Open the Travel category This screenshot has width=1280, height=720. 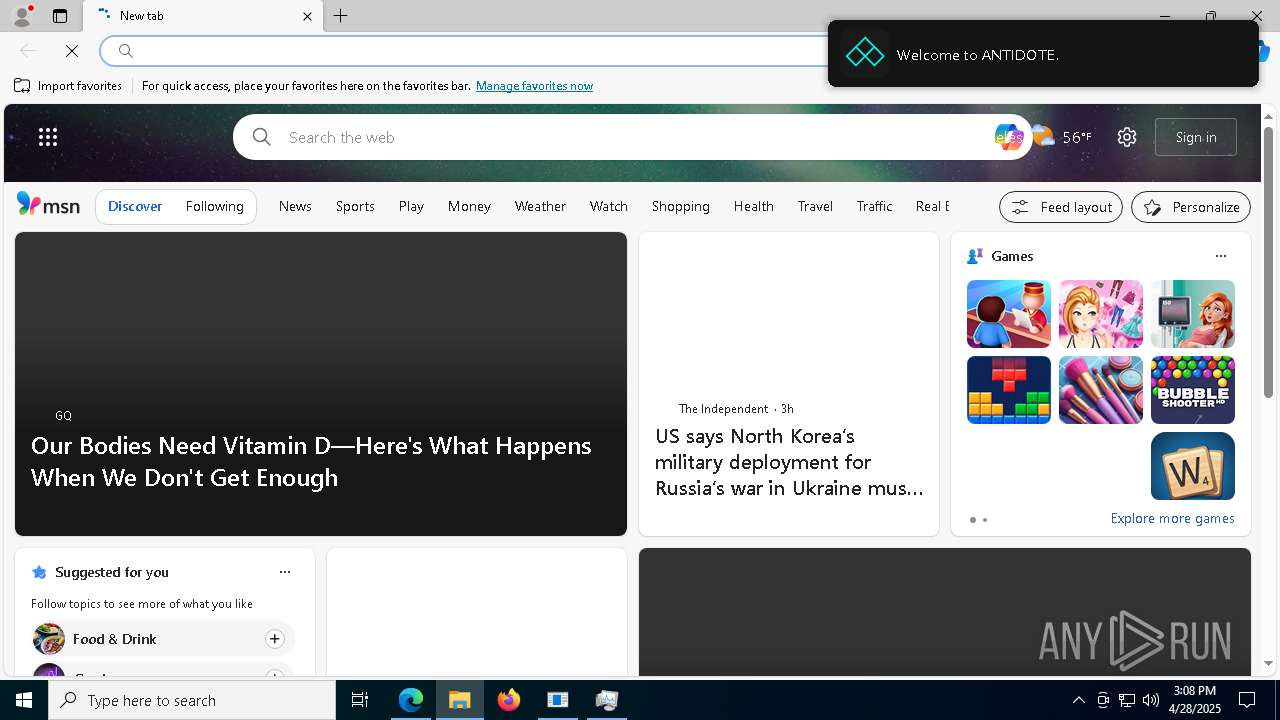coord(815,206)
